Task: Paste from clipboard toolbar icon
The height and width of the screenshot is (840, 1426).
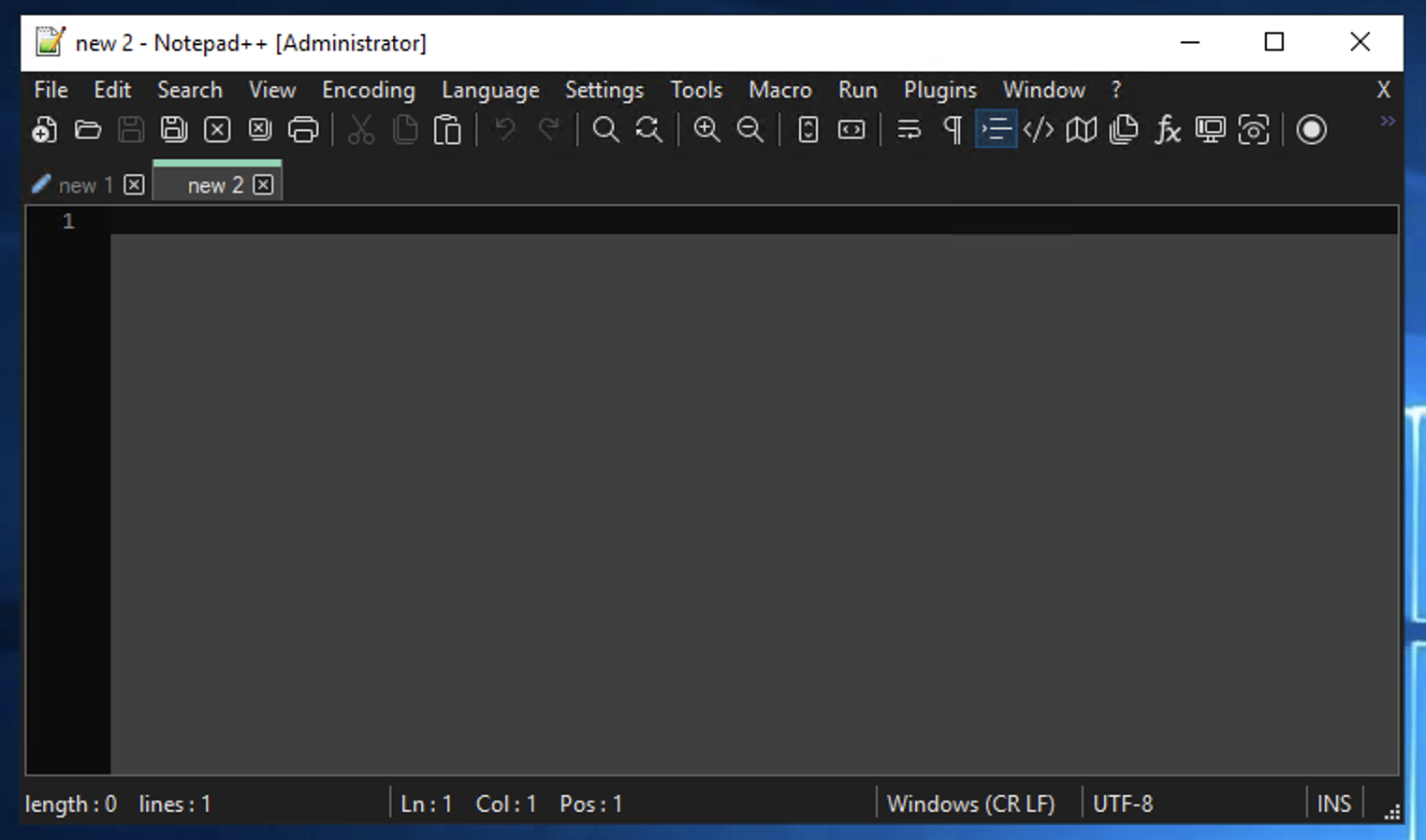Action: [447, 129]
